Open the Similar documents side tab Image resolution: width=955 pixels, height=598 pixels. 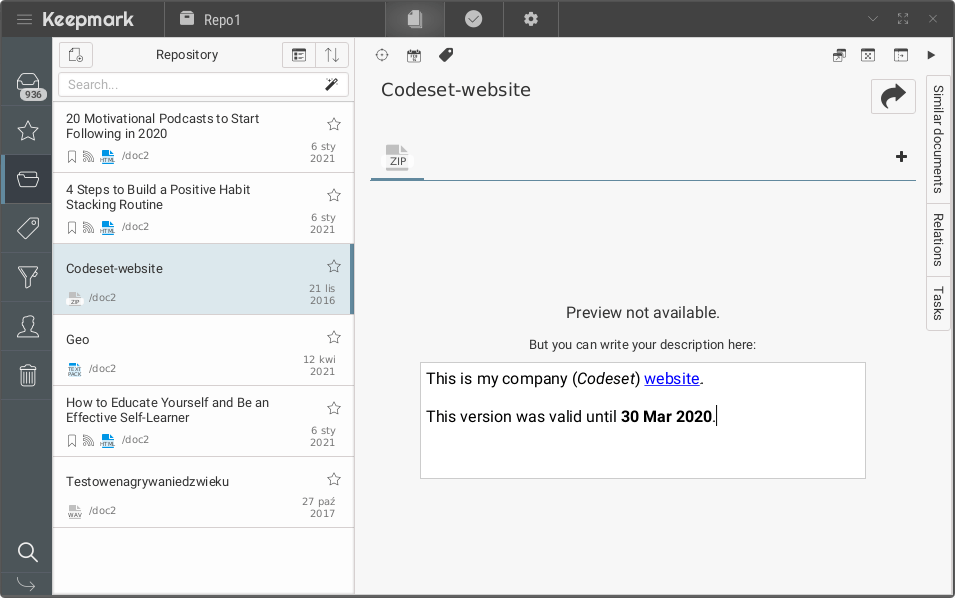pos(938,138)
